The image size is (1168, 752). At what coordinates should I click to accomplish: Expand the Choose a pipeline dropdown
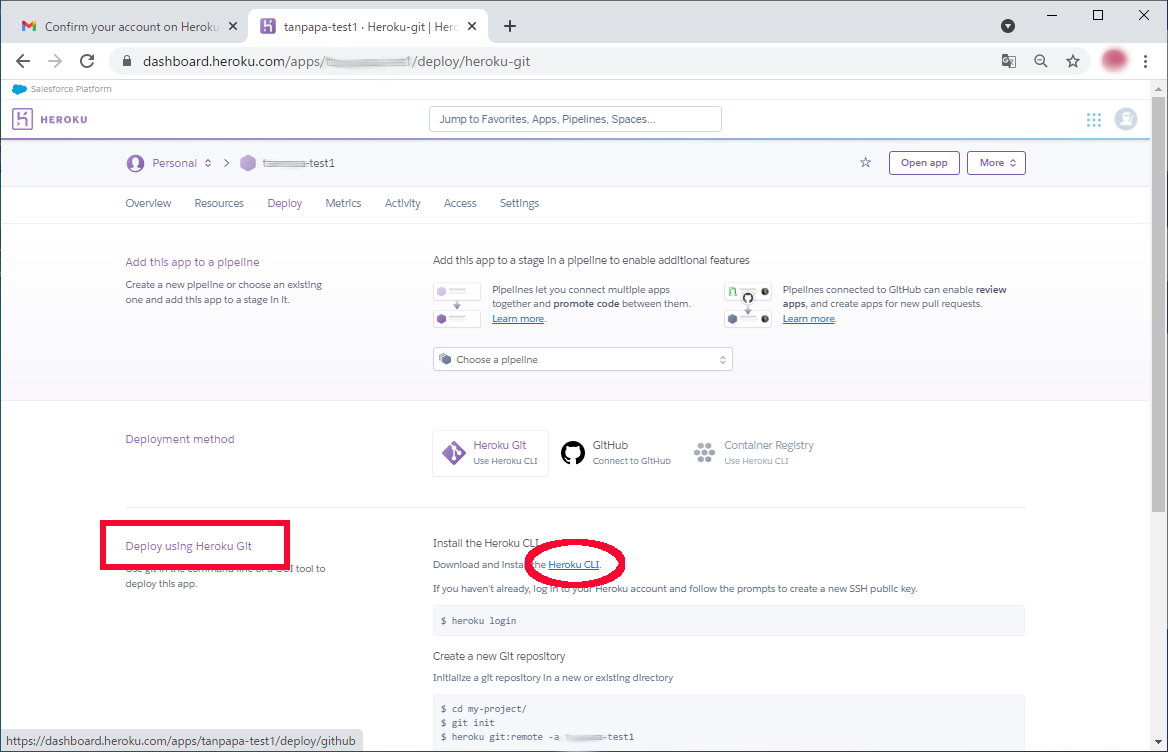(582, 359)
